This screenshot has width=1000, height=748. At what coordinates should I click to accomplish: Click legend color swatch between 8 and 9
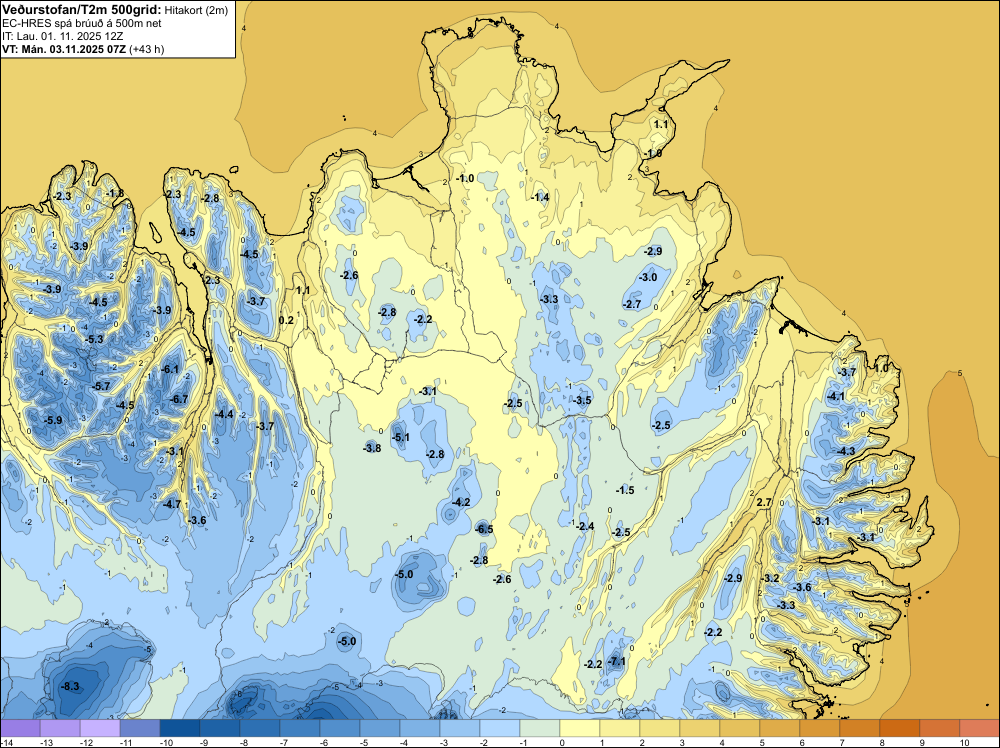[x=900, y=728]
